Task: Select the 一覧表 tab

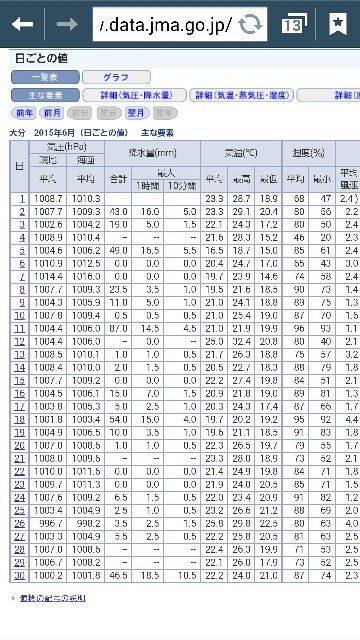Action: pyautogui.click(x=45, y=77)
